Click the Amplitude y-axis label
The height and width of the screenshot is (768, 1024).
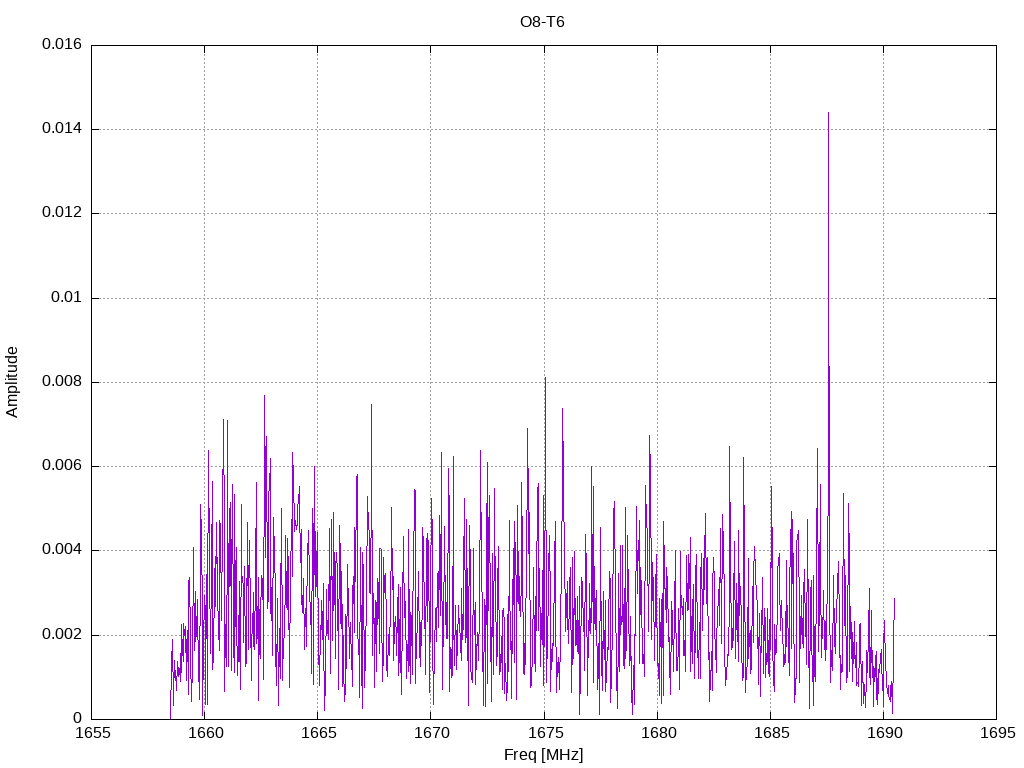tap(12, 382)
